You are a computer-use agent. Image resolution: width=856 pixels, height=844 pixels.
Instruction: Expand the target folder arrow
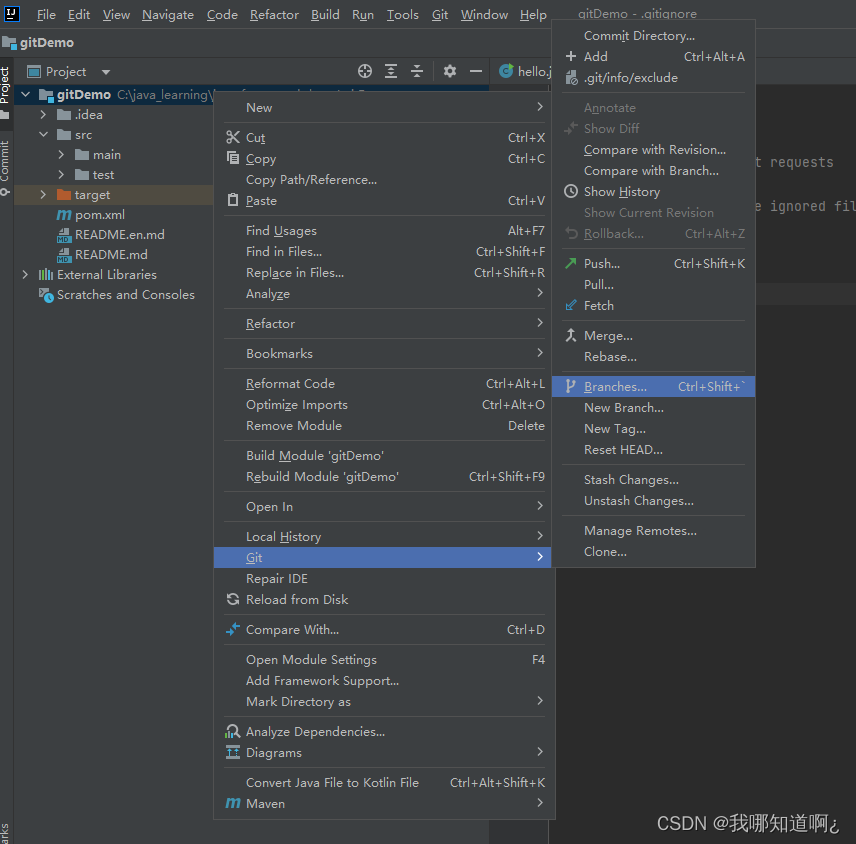click(x=43, y=194)
